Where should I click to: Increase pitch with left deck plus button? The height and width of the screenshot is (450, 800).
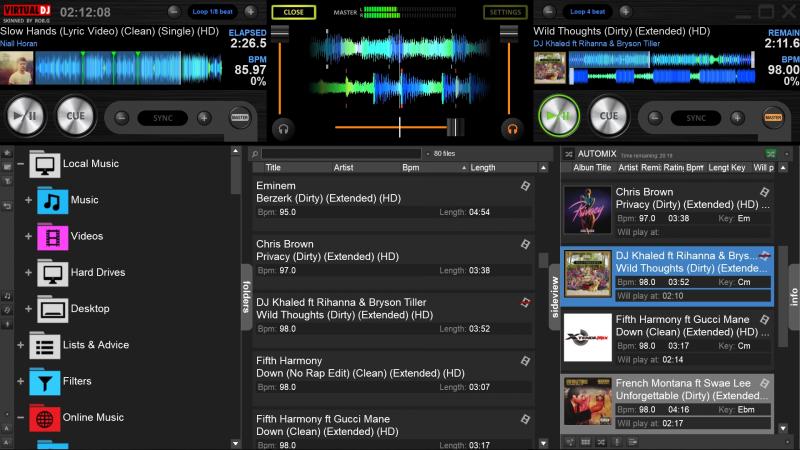pos(204,118)
